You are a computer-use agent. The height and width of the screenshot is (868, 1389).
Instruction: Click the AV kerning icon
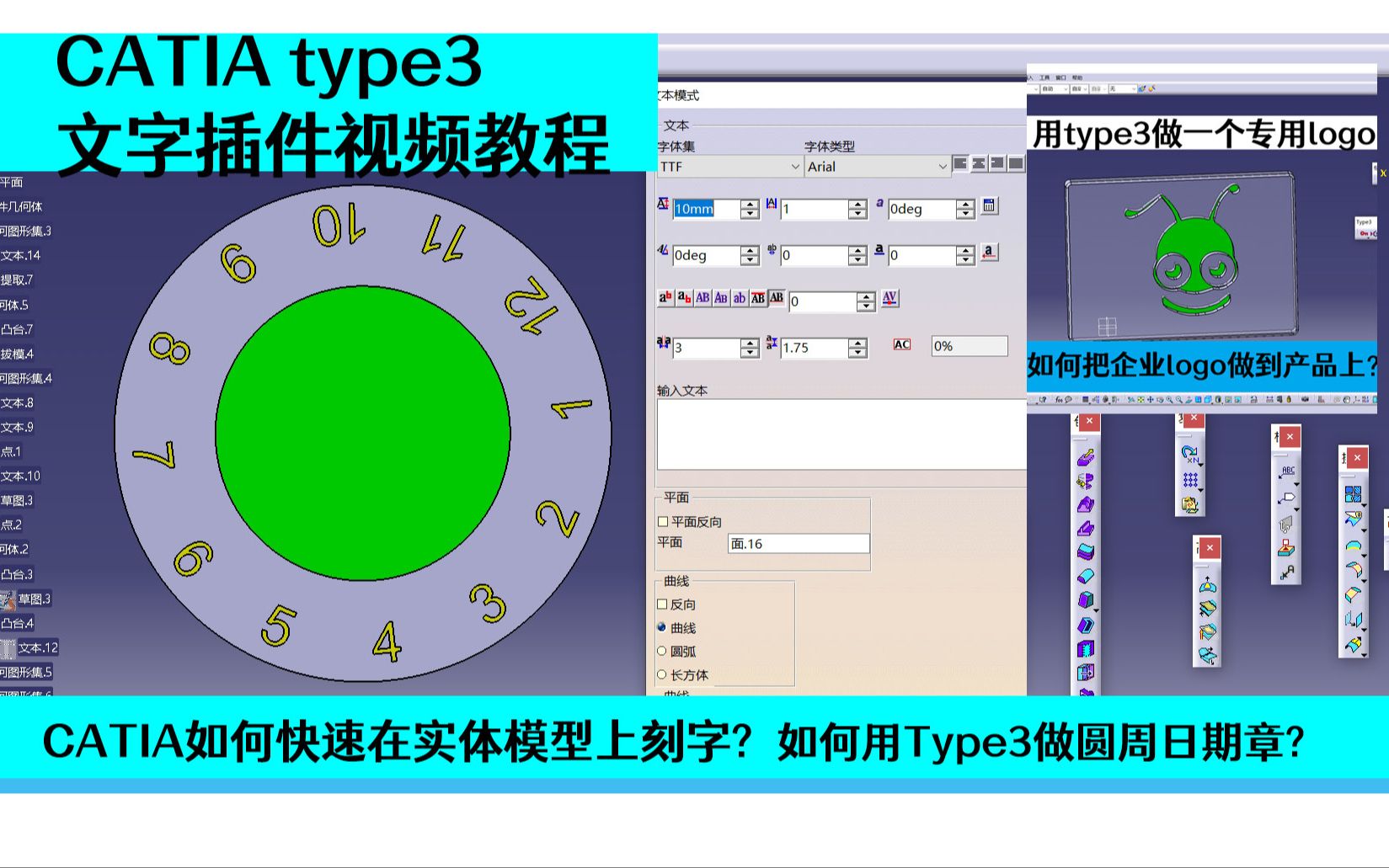coord(889,298)
